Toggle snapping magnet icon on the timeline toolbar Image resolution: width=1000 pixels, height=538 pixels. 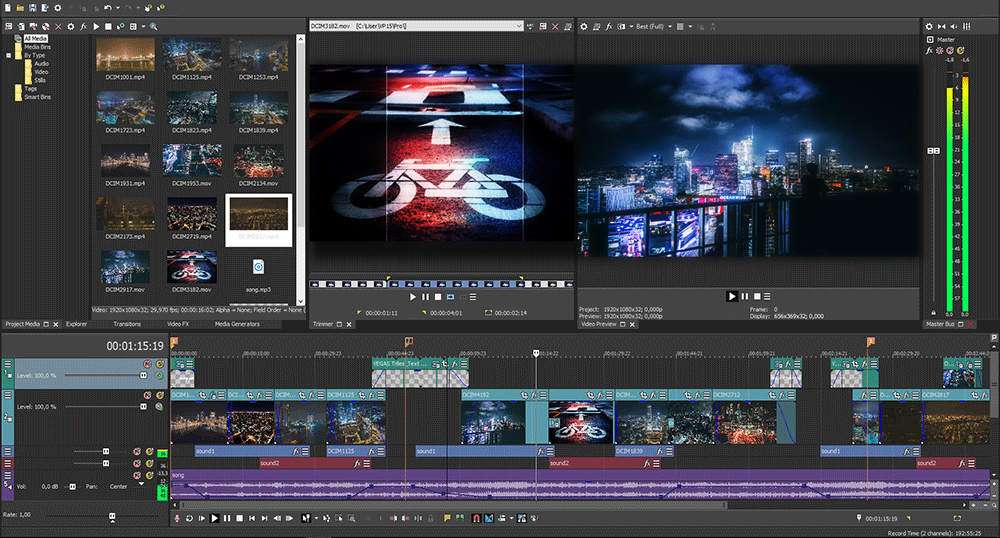coord(476,518)
